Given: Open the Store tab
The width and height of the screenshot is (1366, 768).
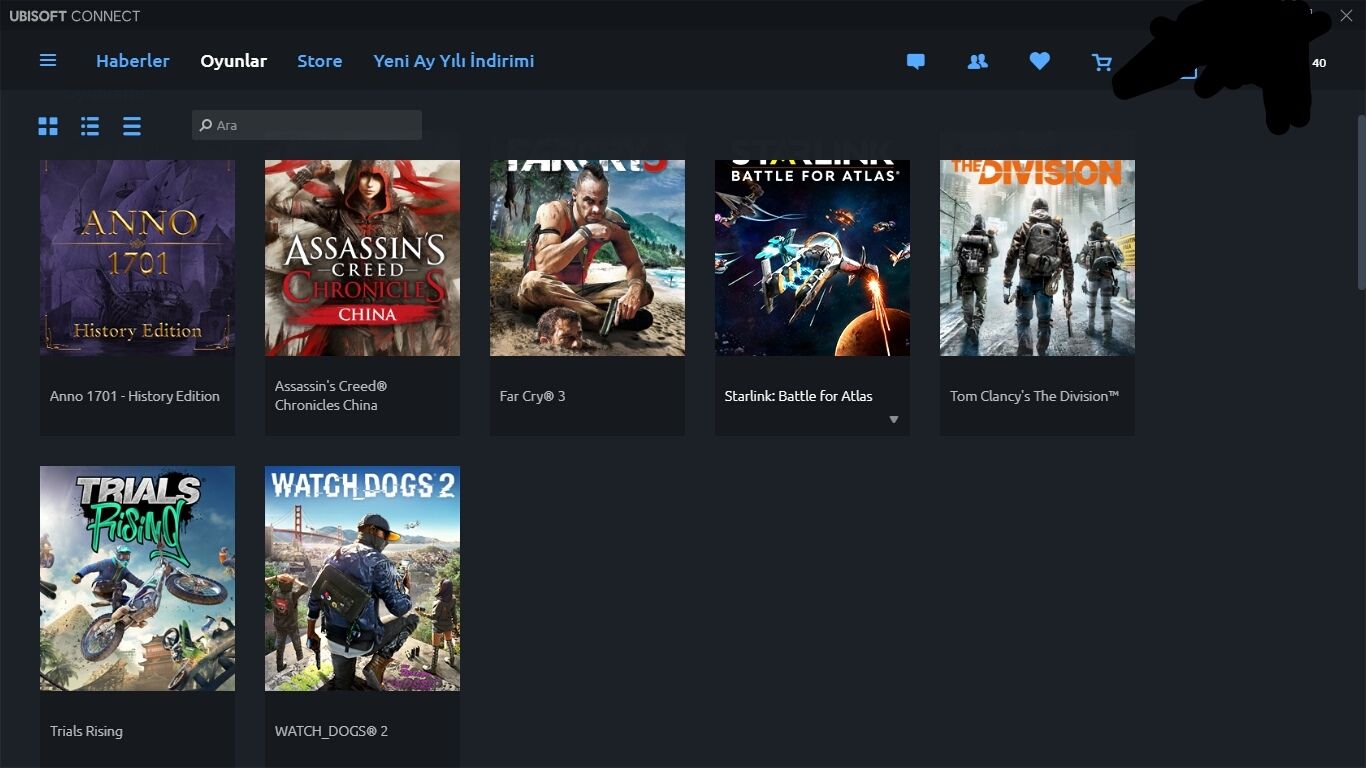Looking at the screenshot, I should point(320,61).
